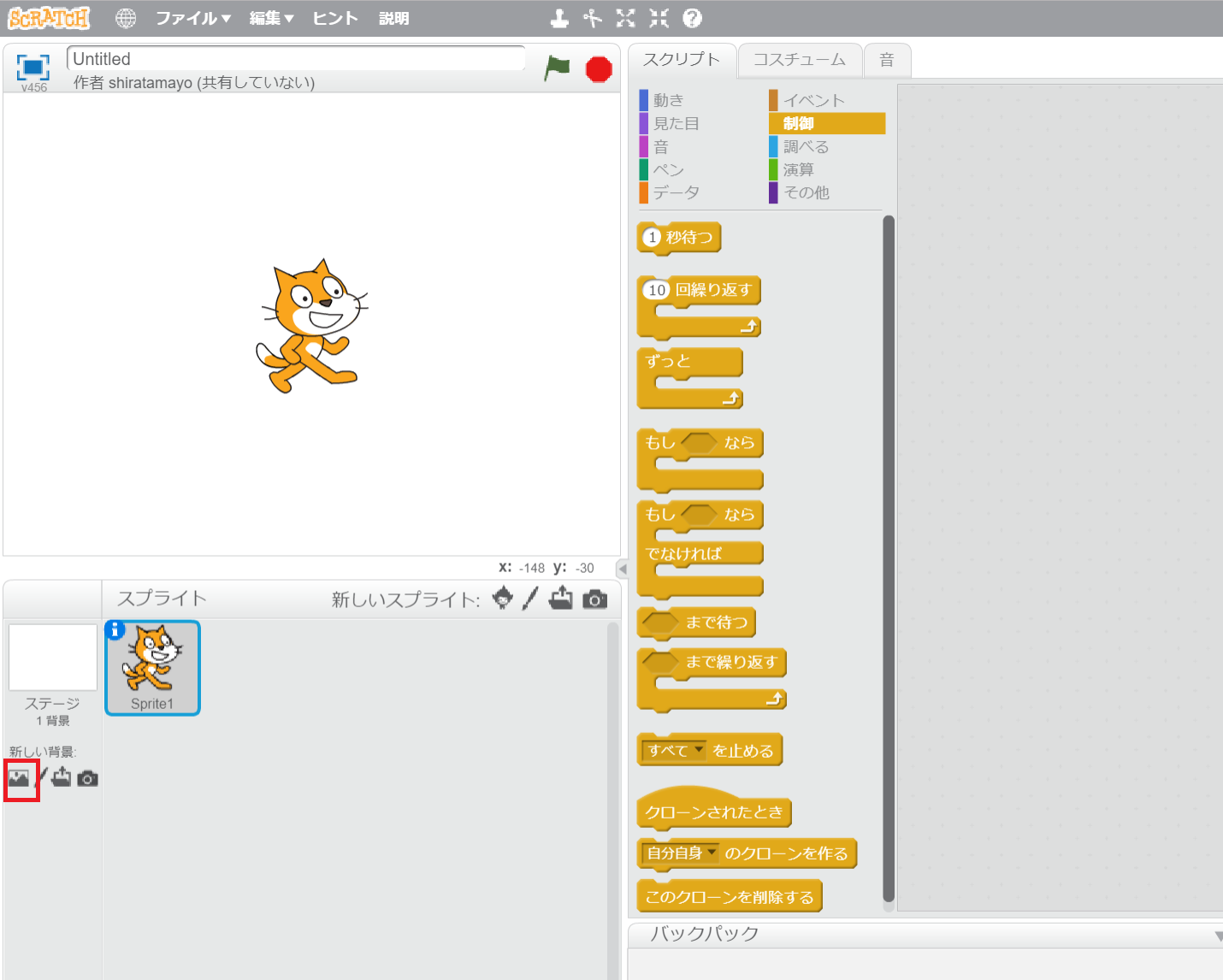
Task: Open the 編集 menu
Action: [x=271, y=18]
